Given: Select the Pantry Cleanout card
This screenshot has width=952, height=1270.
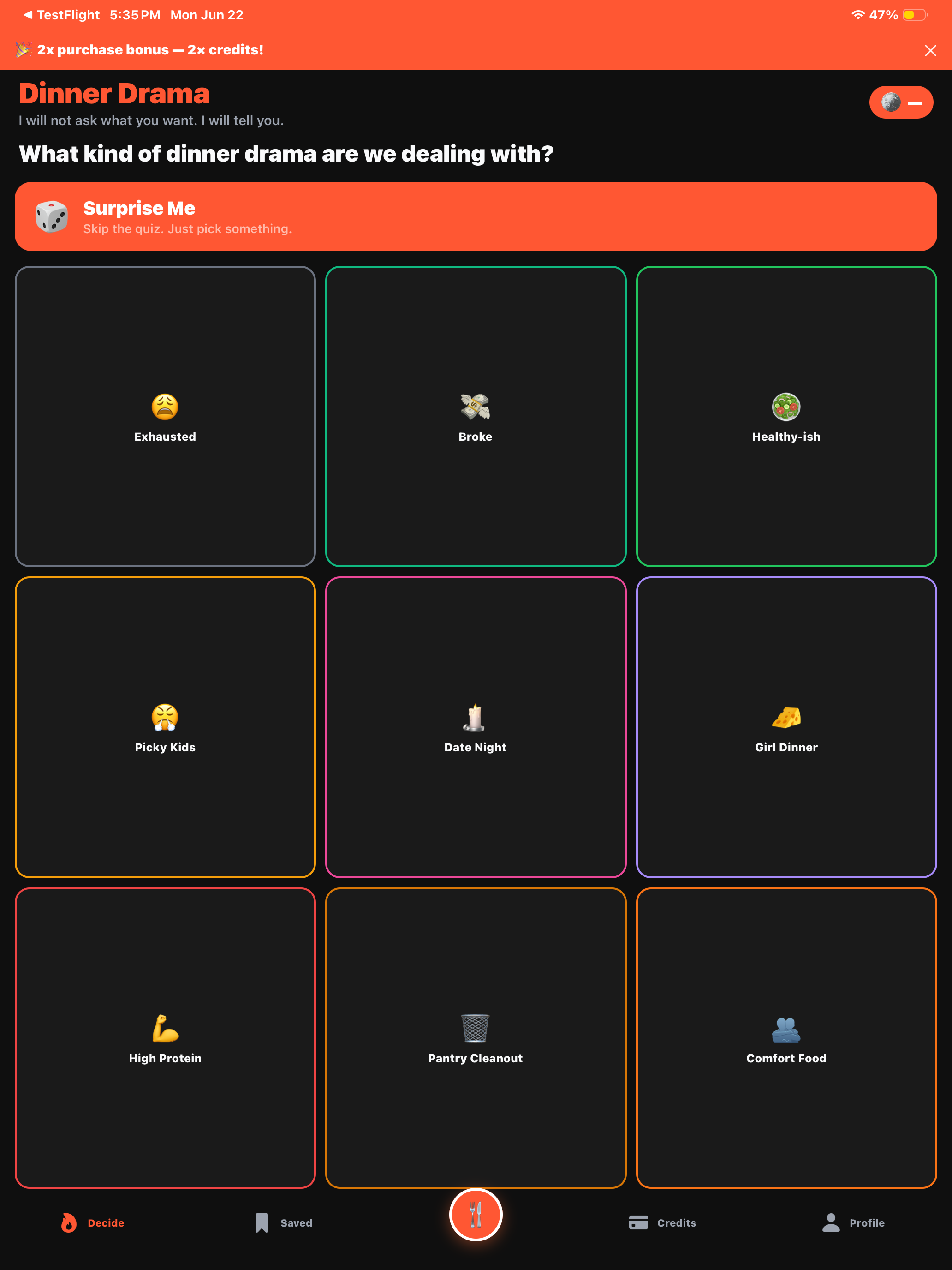Looking at the screenshot, I should point(476,1038).
